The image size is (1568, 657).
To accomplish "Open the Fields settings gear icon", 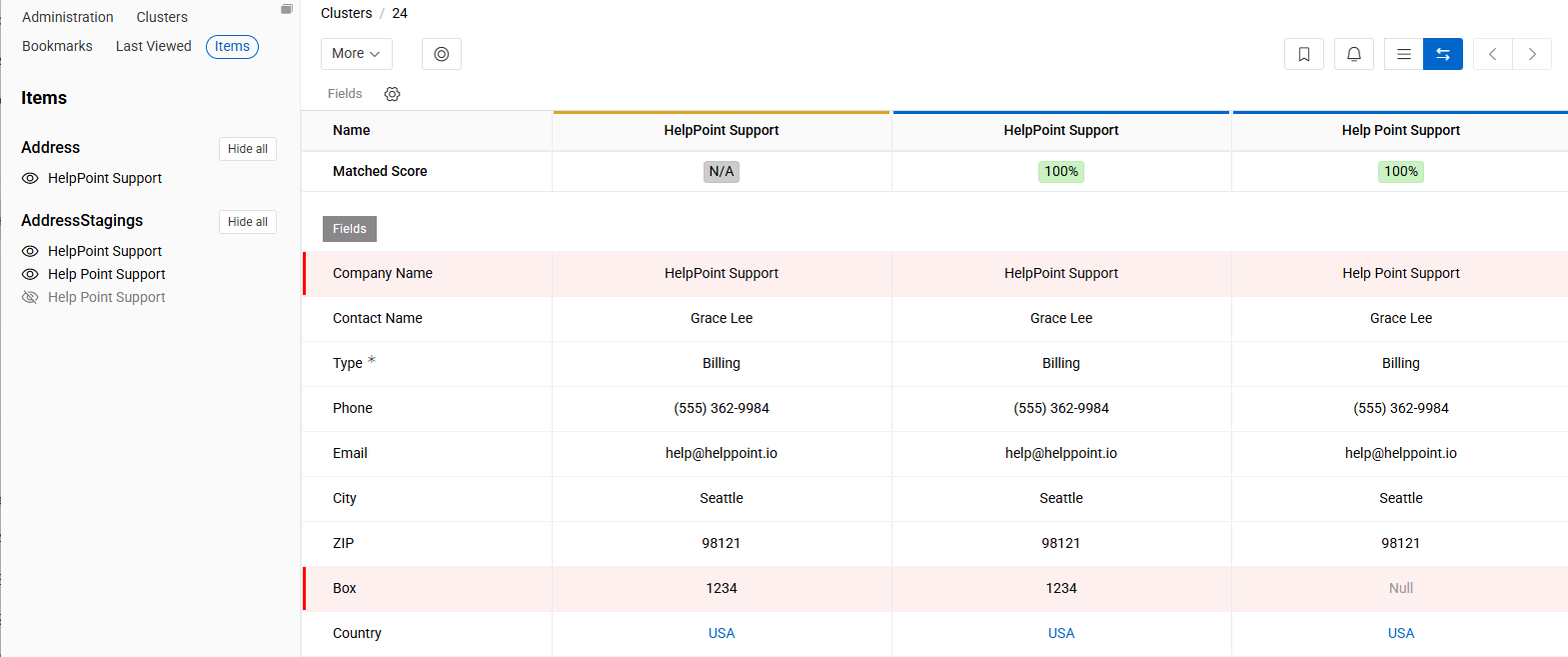I will tap(392, 94).
